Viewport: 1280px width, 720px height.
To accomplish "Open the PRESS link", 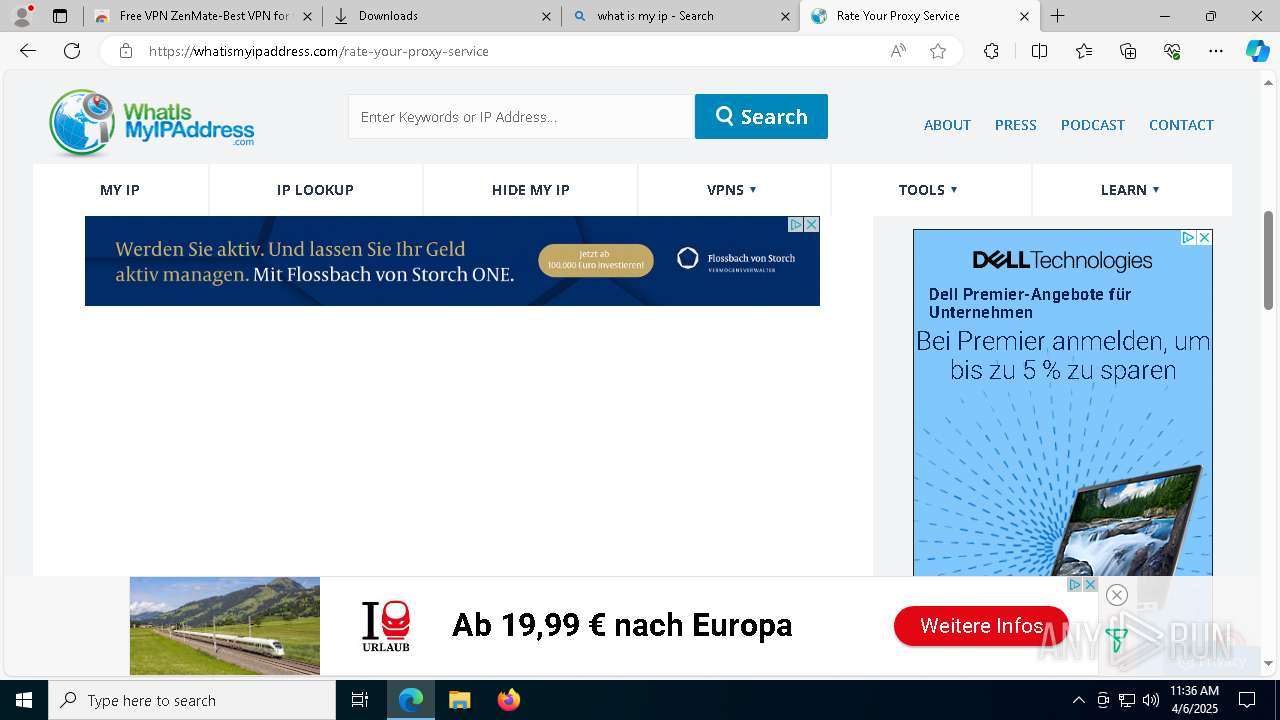I will (1015, 125).
